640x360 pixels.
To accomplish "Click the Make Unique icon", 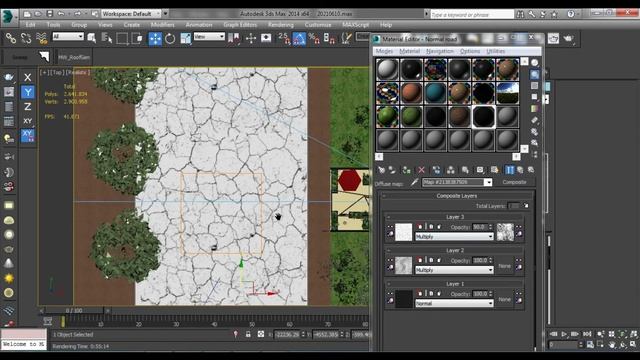I will click(x=451, y=169).
